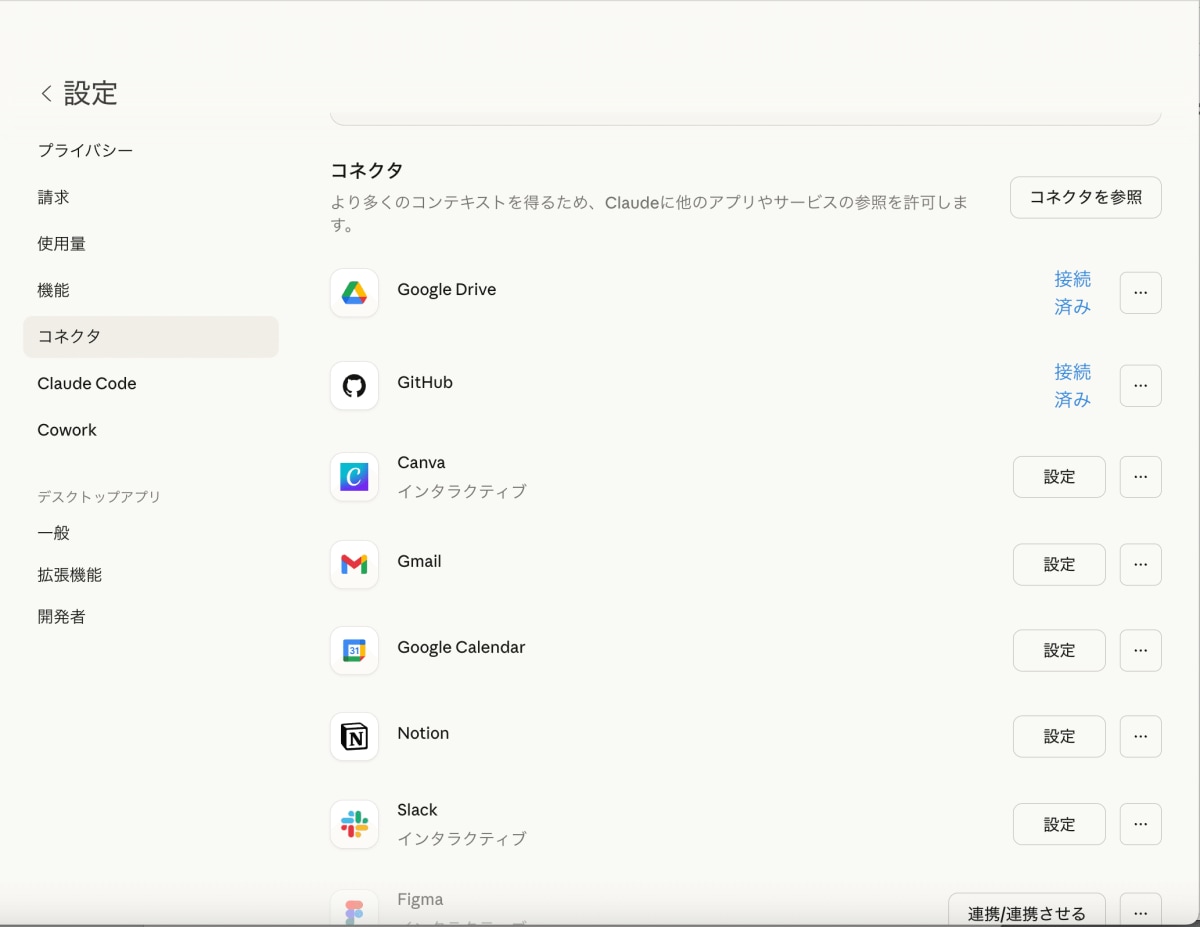This screenshot has height=927, width=1200.
Task: Click the 設定 page title
Action: (x=91, y=93)
